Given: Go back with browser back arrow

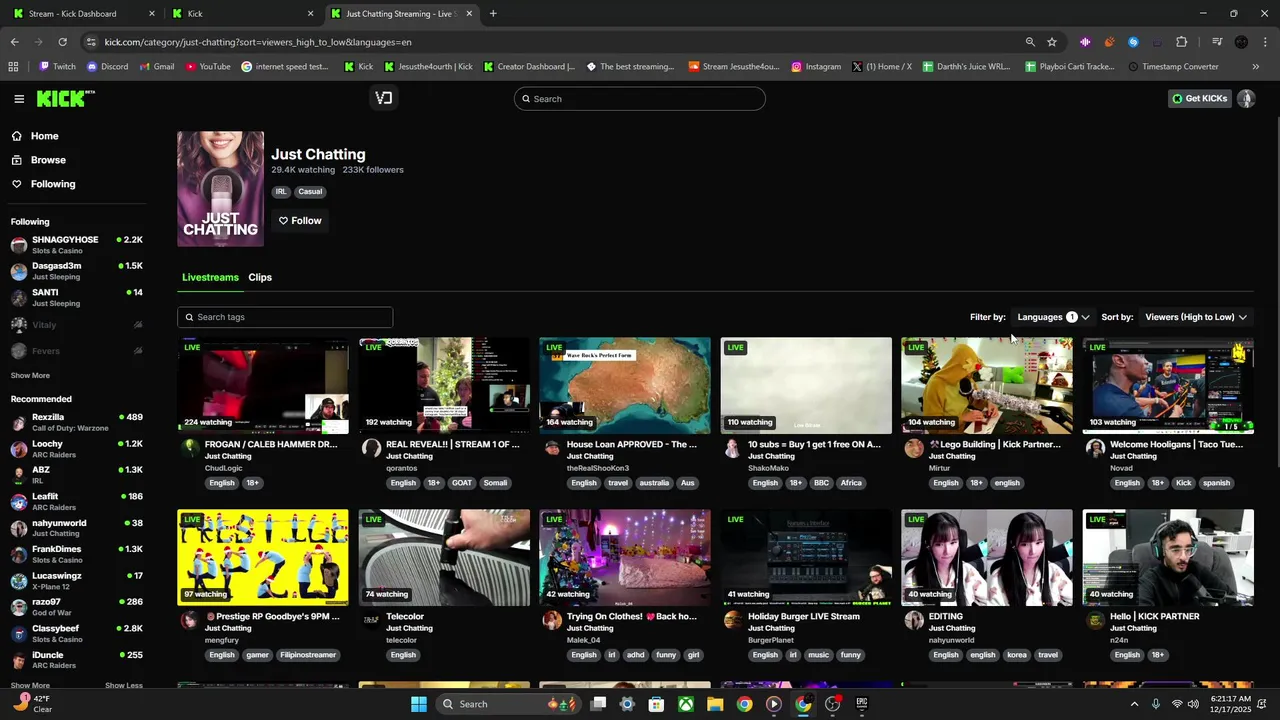Looking at the screenshot, I should (14, 42).
